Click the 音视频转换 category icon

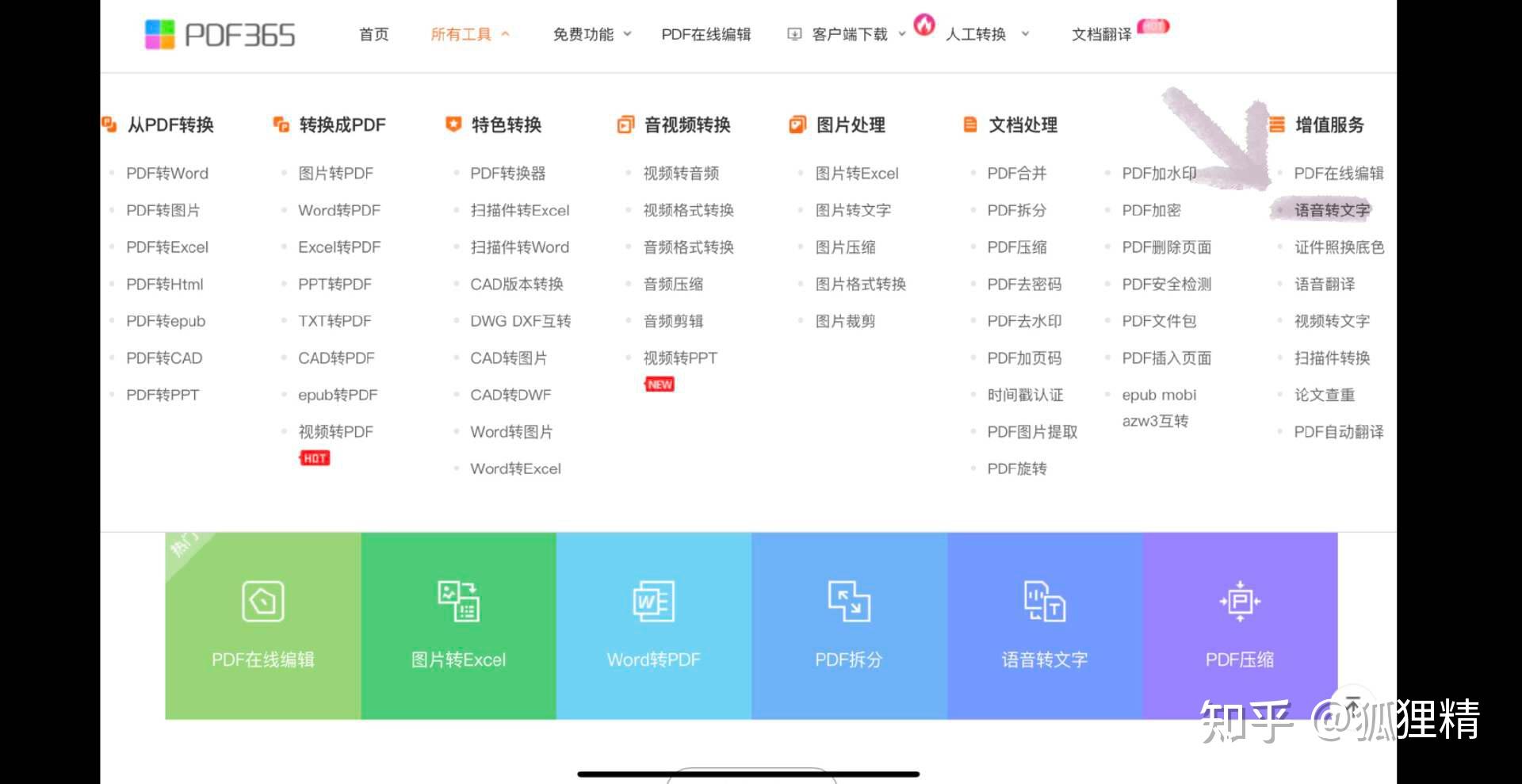[625, 124]
